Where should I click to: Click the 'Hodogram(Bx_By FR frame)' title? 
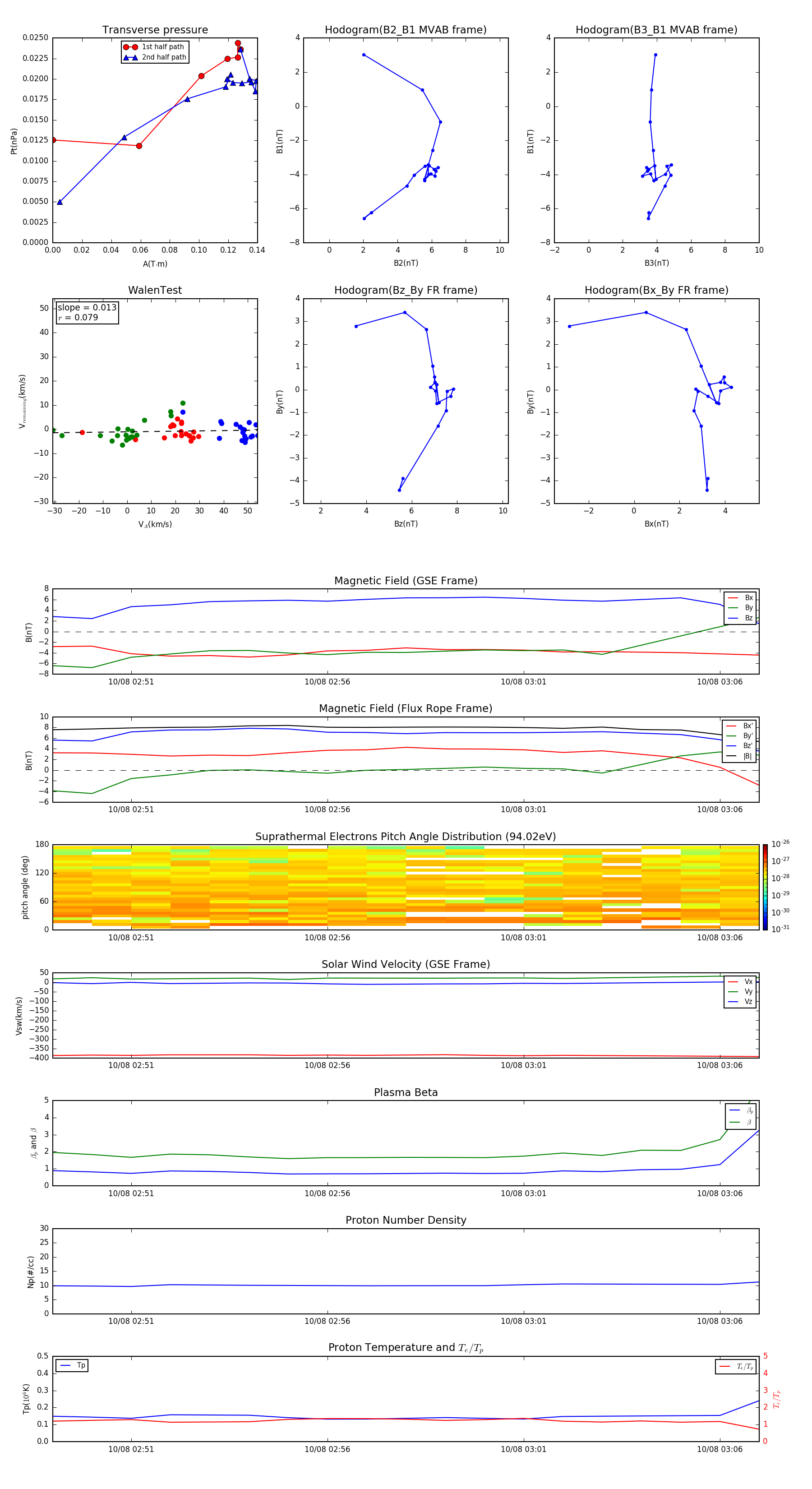coord(656,290)
